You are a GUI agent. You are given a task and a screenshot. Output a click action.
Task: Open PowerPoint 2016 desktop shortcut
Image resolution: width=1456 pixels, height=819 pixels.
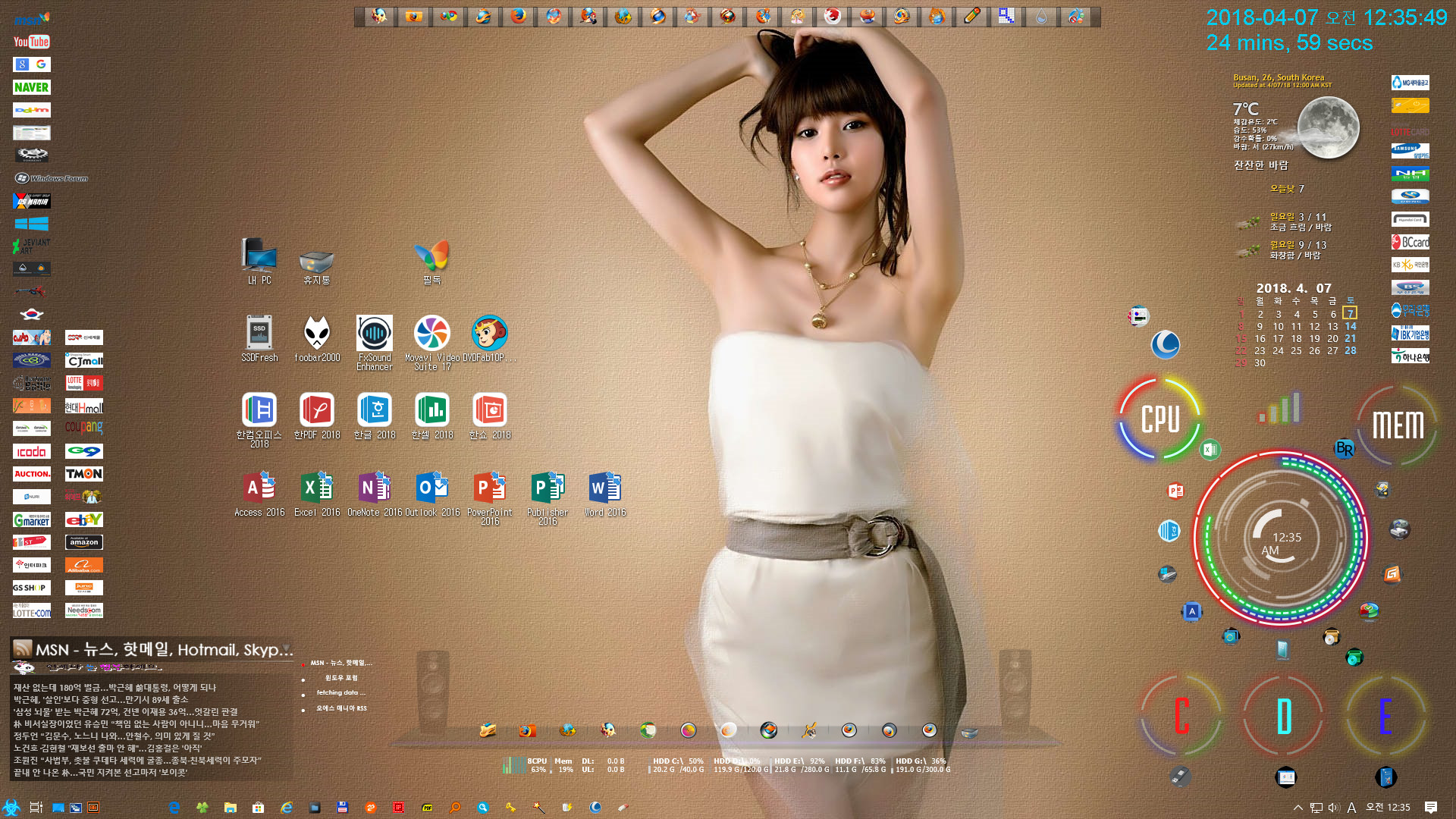click(x=490, y=497)
